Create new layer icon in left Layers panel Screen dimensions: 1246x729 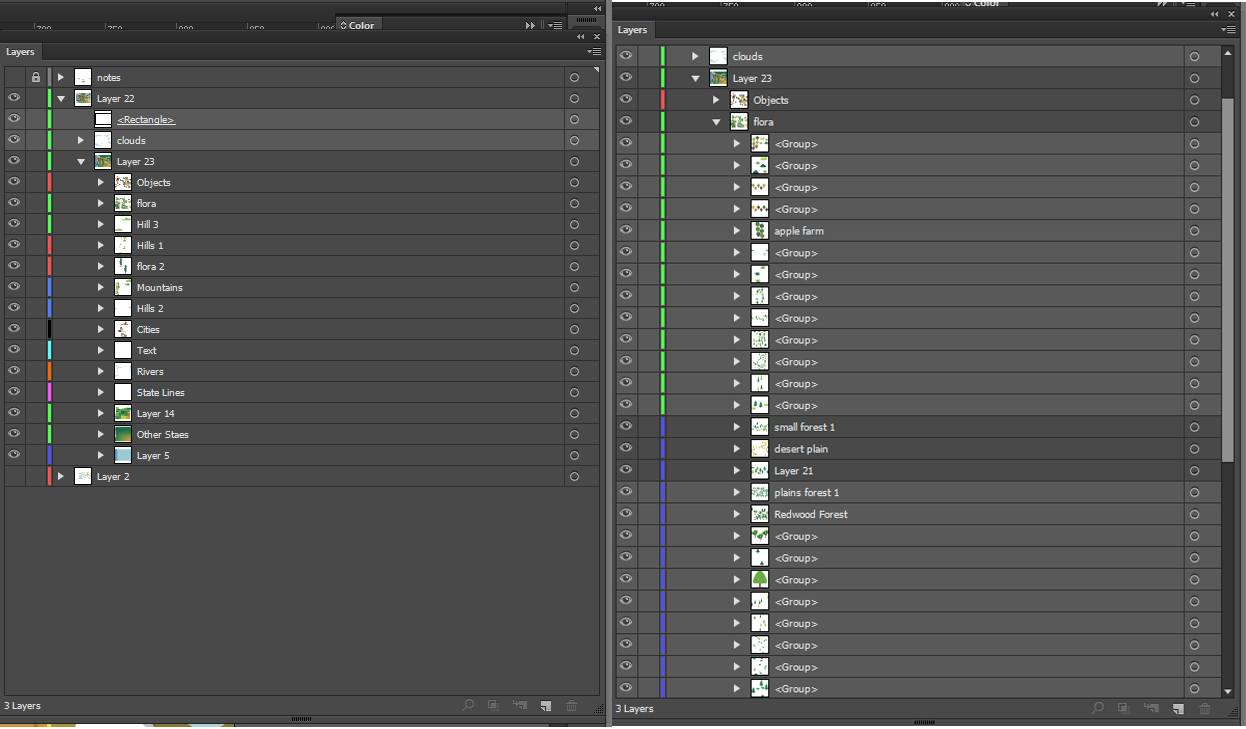(546, 705)
